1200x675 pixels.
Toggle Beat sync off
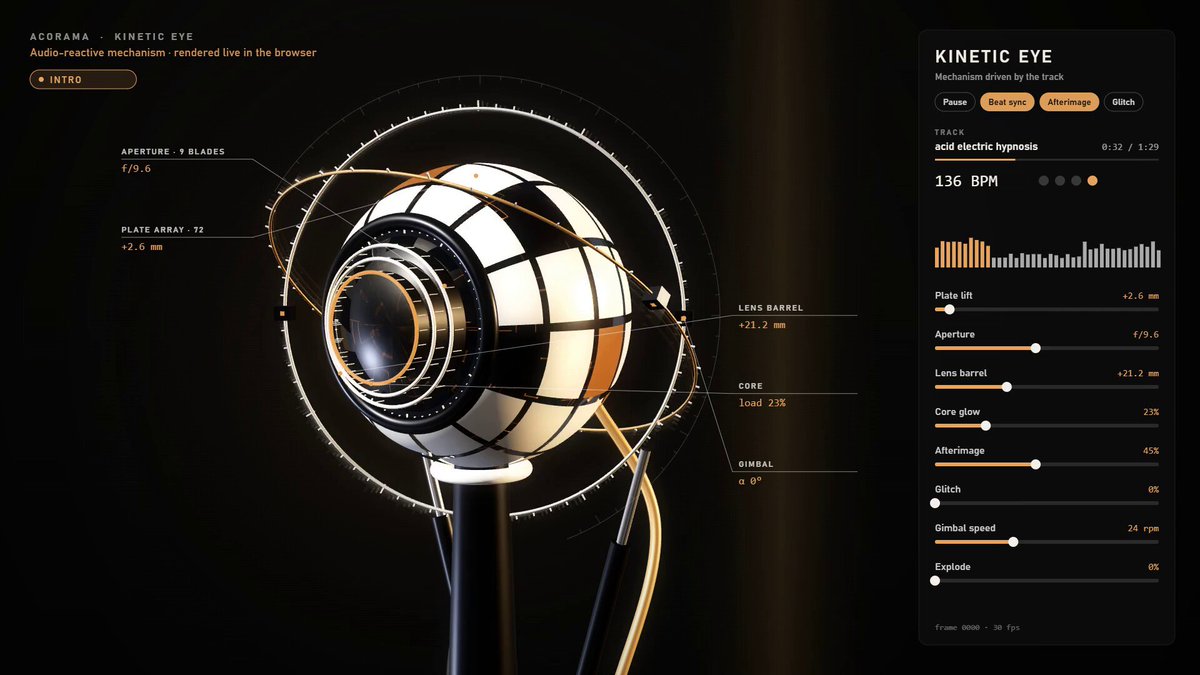coord(1008,102)
